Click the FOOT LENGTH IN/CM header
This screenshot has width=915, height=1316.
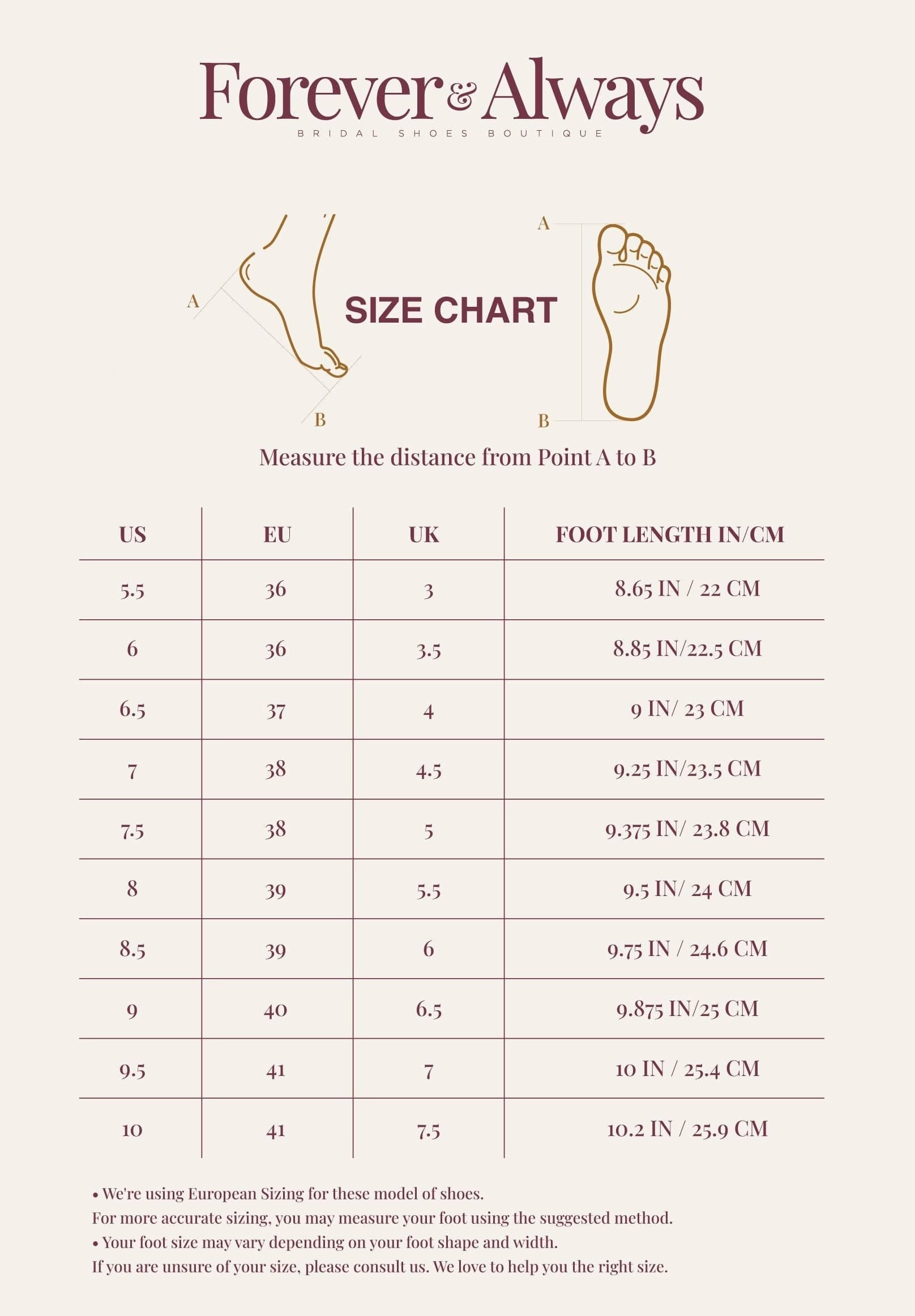point(670,535)
